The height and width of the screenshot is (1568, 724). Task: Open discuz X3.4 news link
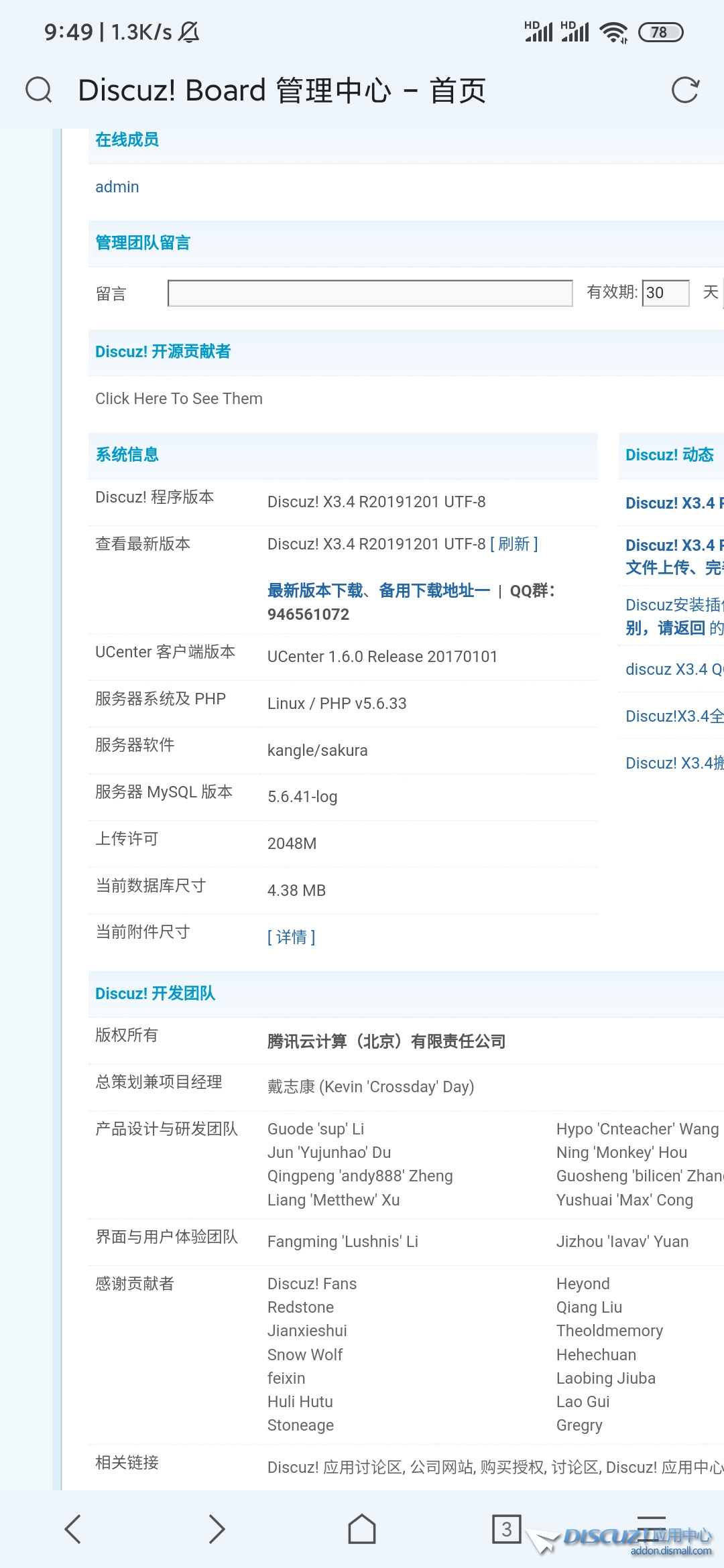click(x=674, y=669)
